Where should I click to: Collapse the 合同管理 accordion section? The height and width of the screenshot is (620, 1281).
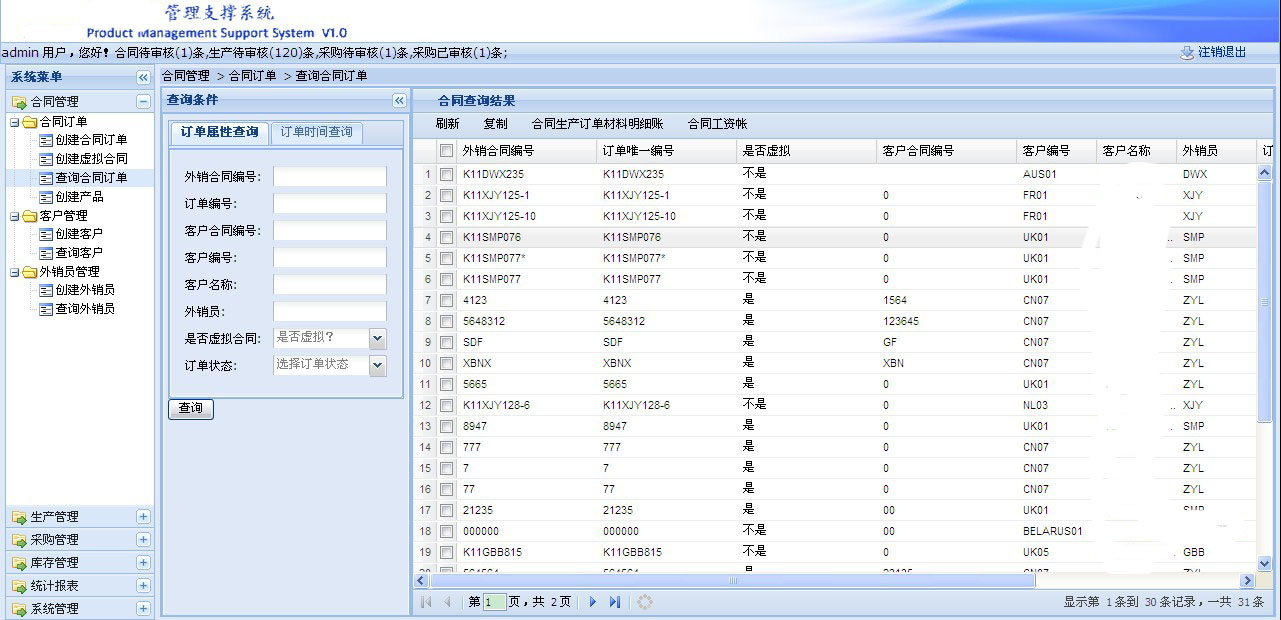pos(143,102)
